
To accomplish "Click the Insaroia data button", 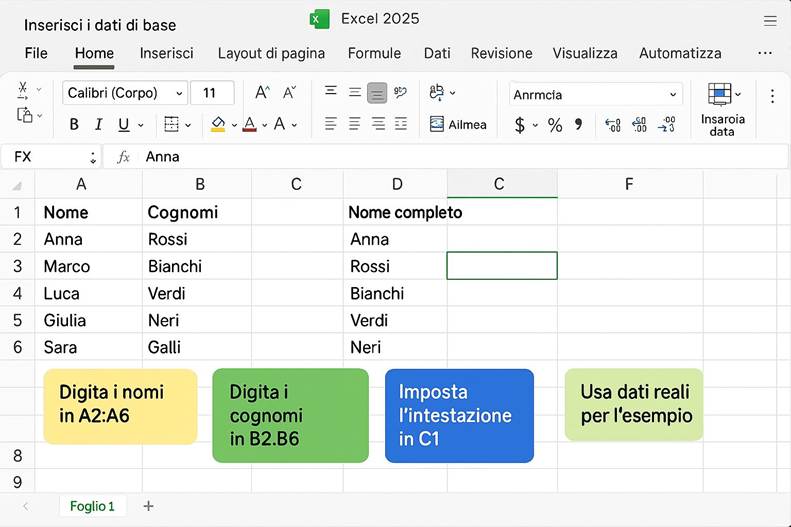I will (x=722, y=110).
